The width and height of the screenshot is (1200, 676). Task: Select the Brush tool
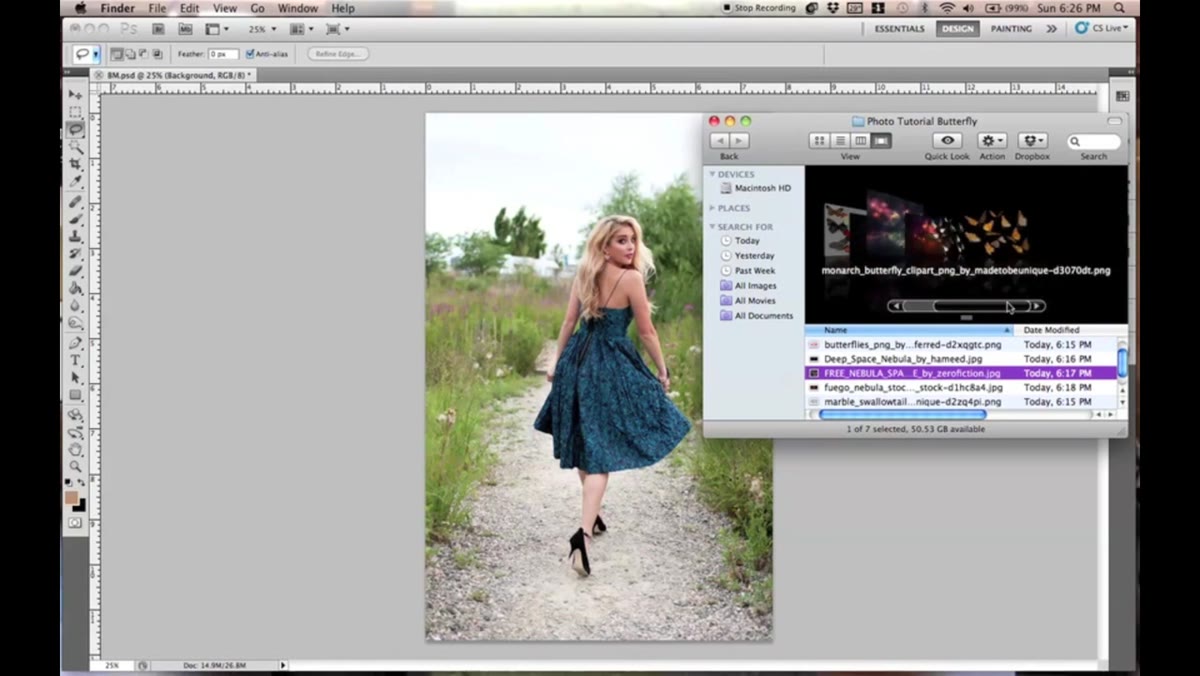click(75, 218)
